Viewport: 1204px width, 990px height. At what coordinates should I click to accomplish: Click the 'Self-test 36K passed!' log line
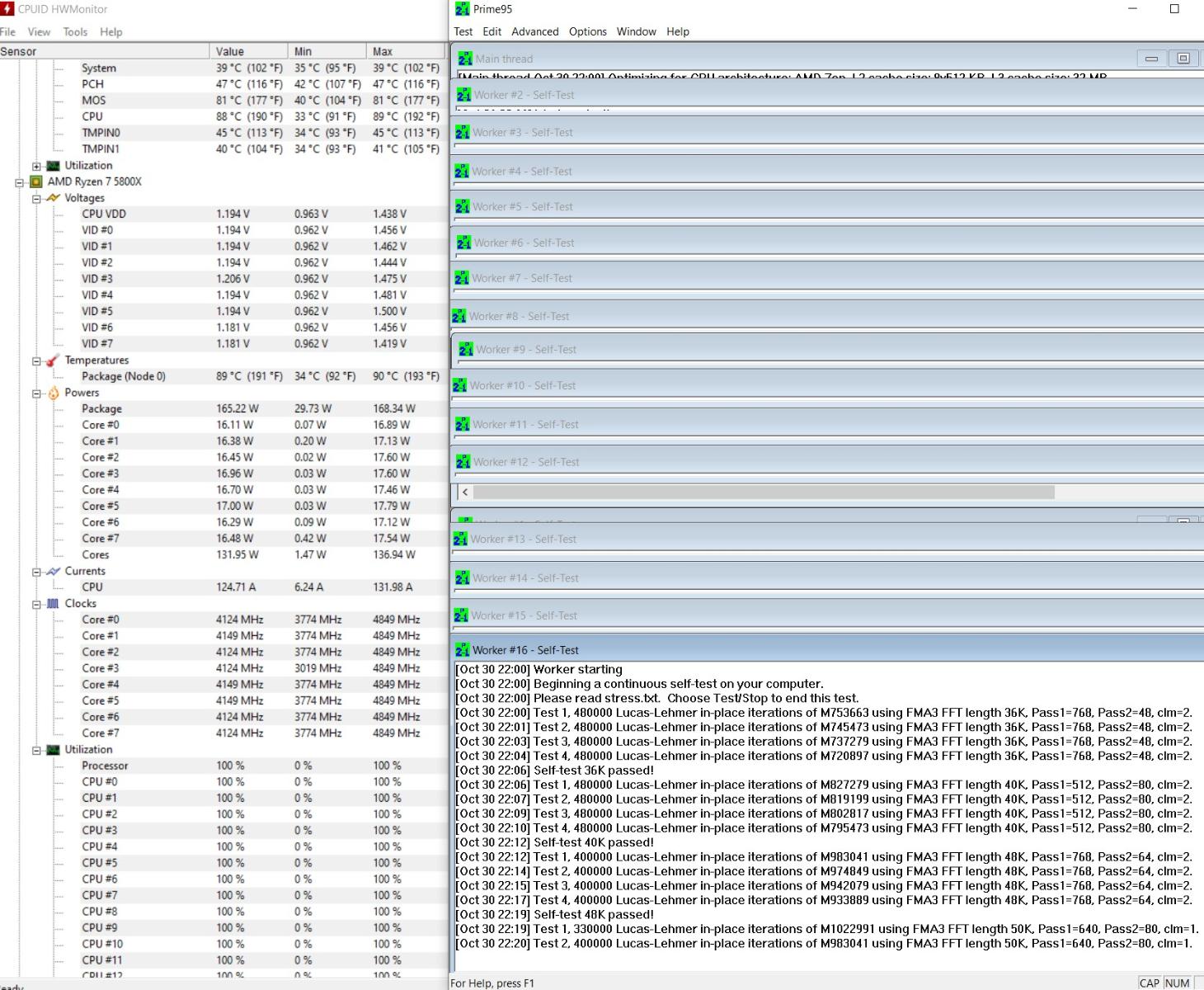pos(554,771)
